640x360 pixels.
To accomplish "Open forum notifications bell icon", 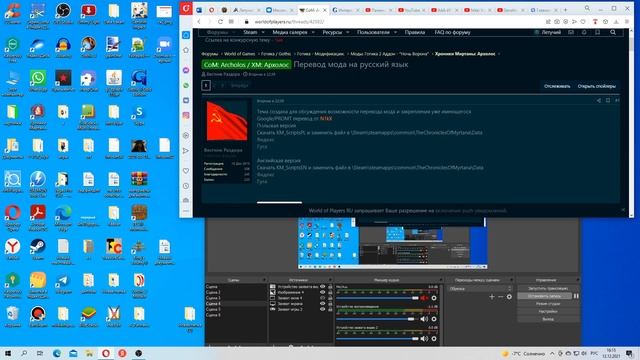I will tap(584, 32).
